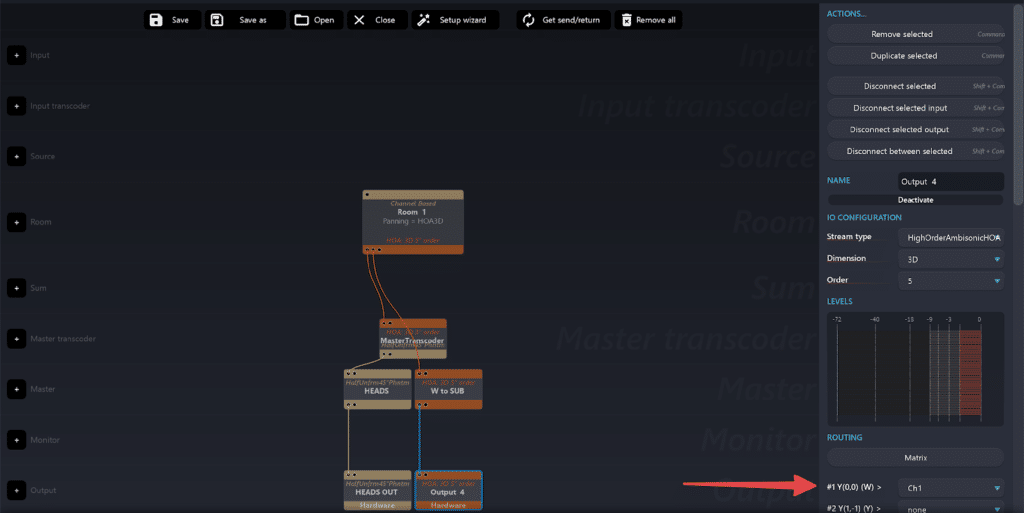This screenshot has height=513, width=1024.
Task: Click the Get send/return refresh icon
Action: pos(528,20)
